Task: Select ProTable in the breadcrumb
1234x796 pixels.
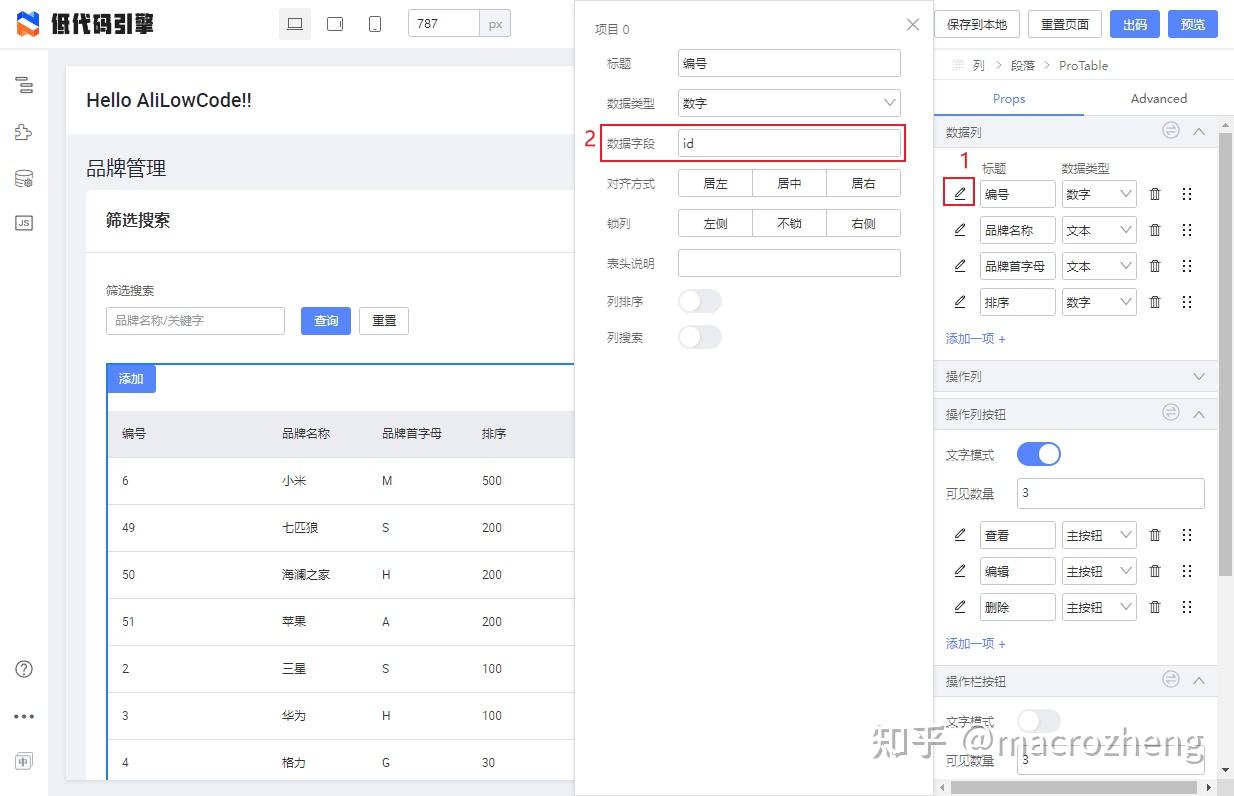Action: coord(1084,65)
